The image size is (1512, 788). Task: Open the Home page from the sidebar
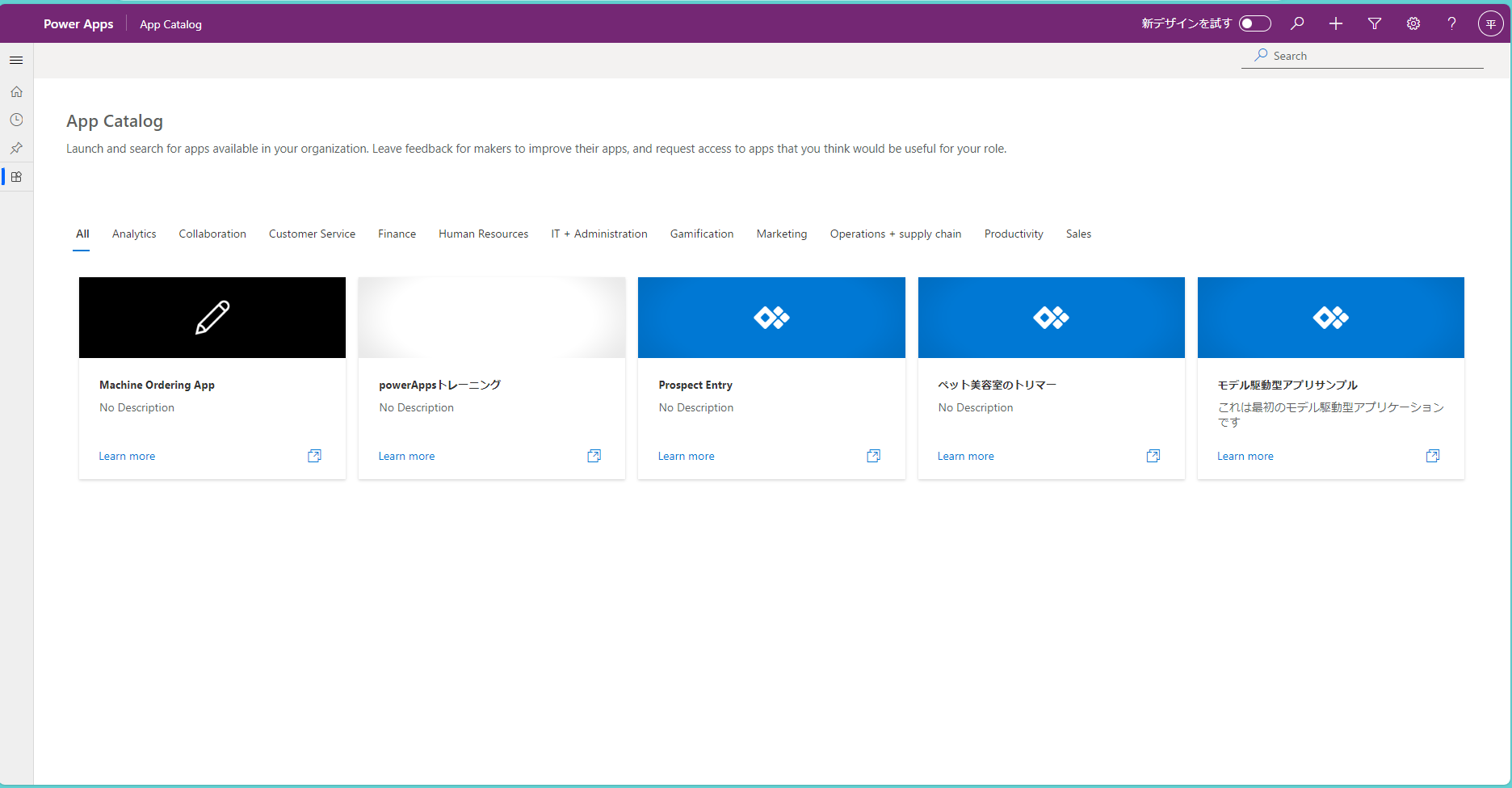16,91
